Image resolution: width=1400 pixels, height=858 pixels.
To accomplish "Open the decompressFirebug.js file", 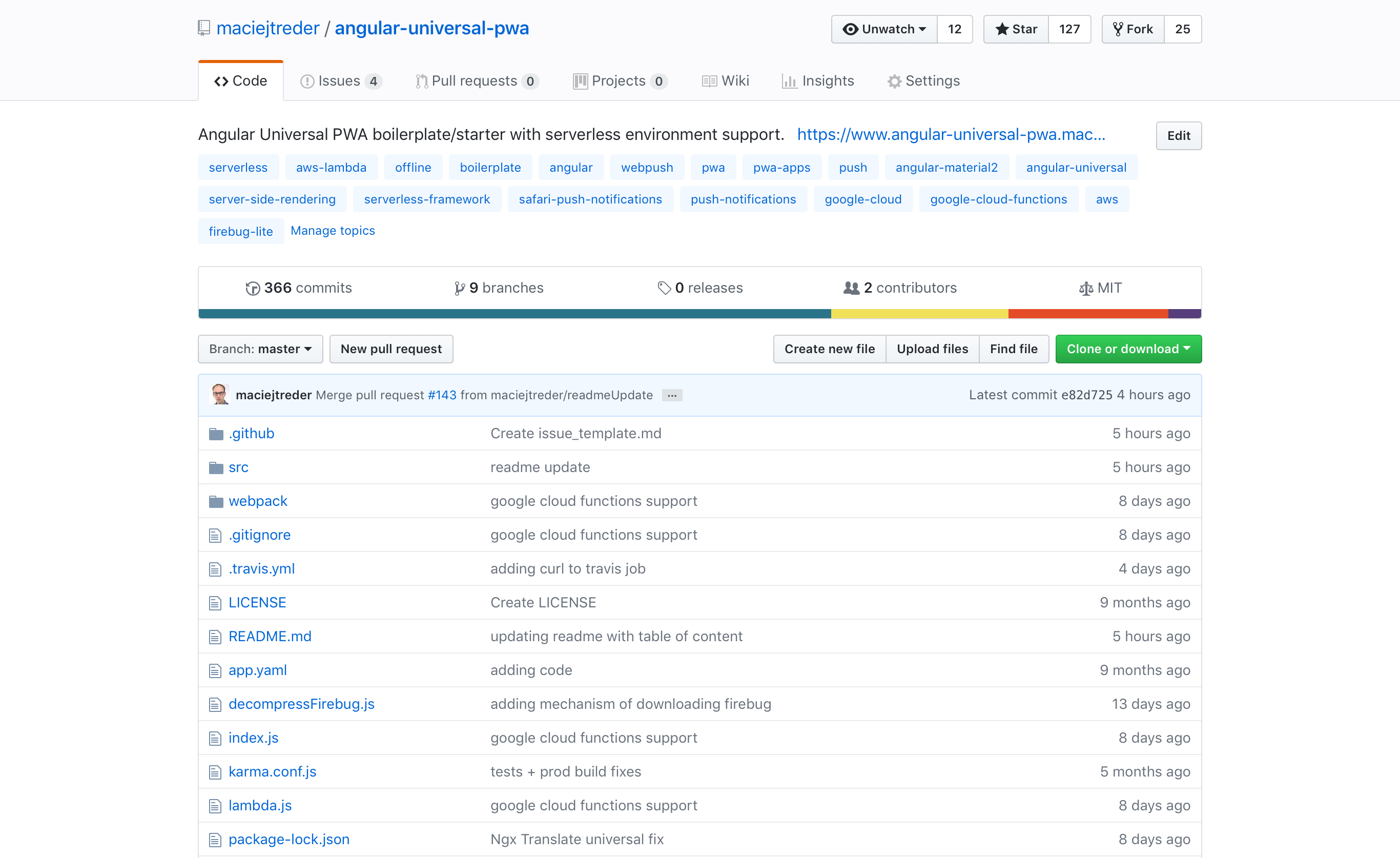I will (x=302, y=704).
